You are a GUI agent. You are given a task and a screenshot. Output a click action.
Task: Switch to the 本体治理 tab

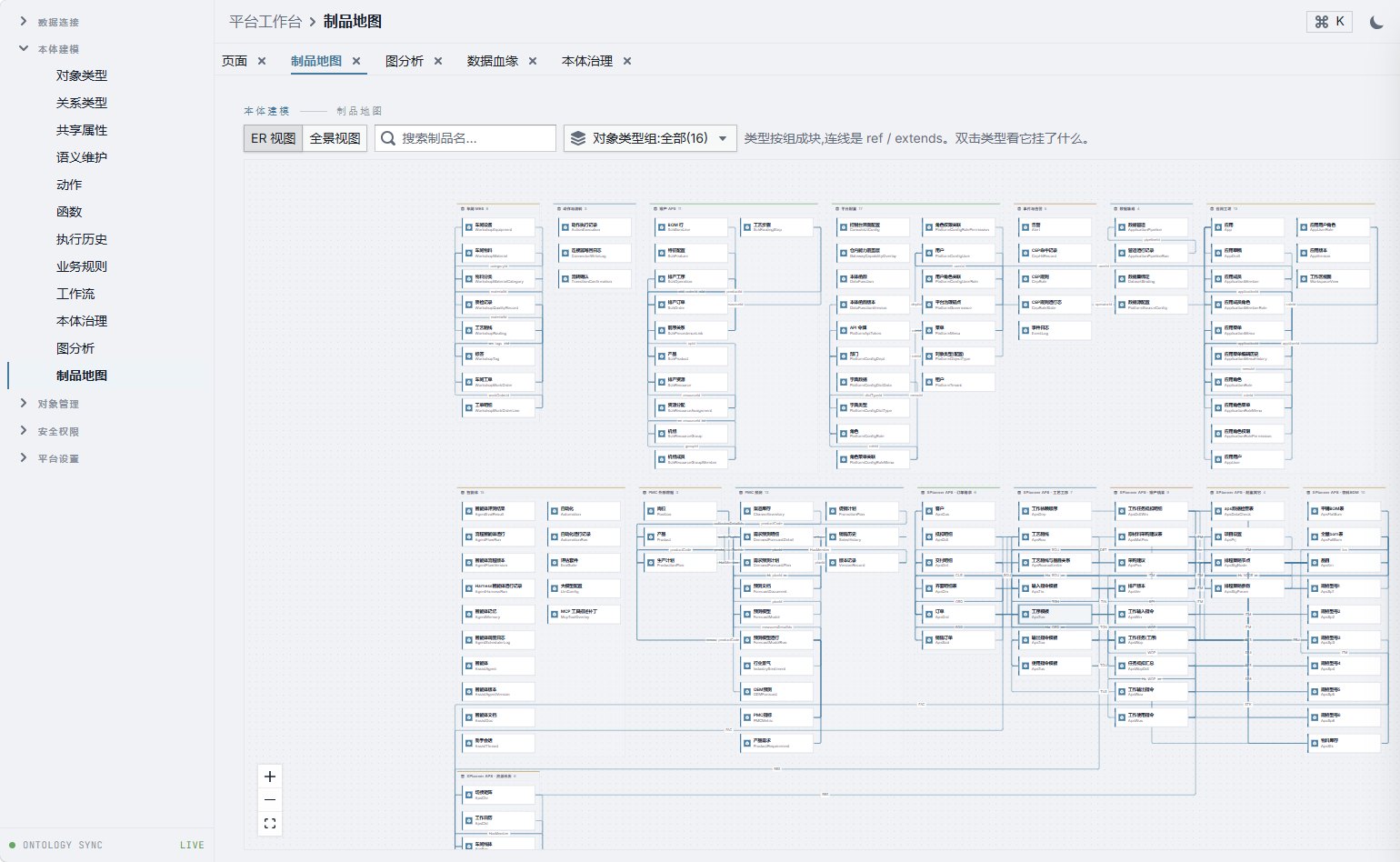(587, 61)
